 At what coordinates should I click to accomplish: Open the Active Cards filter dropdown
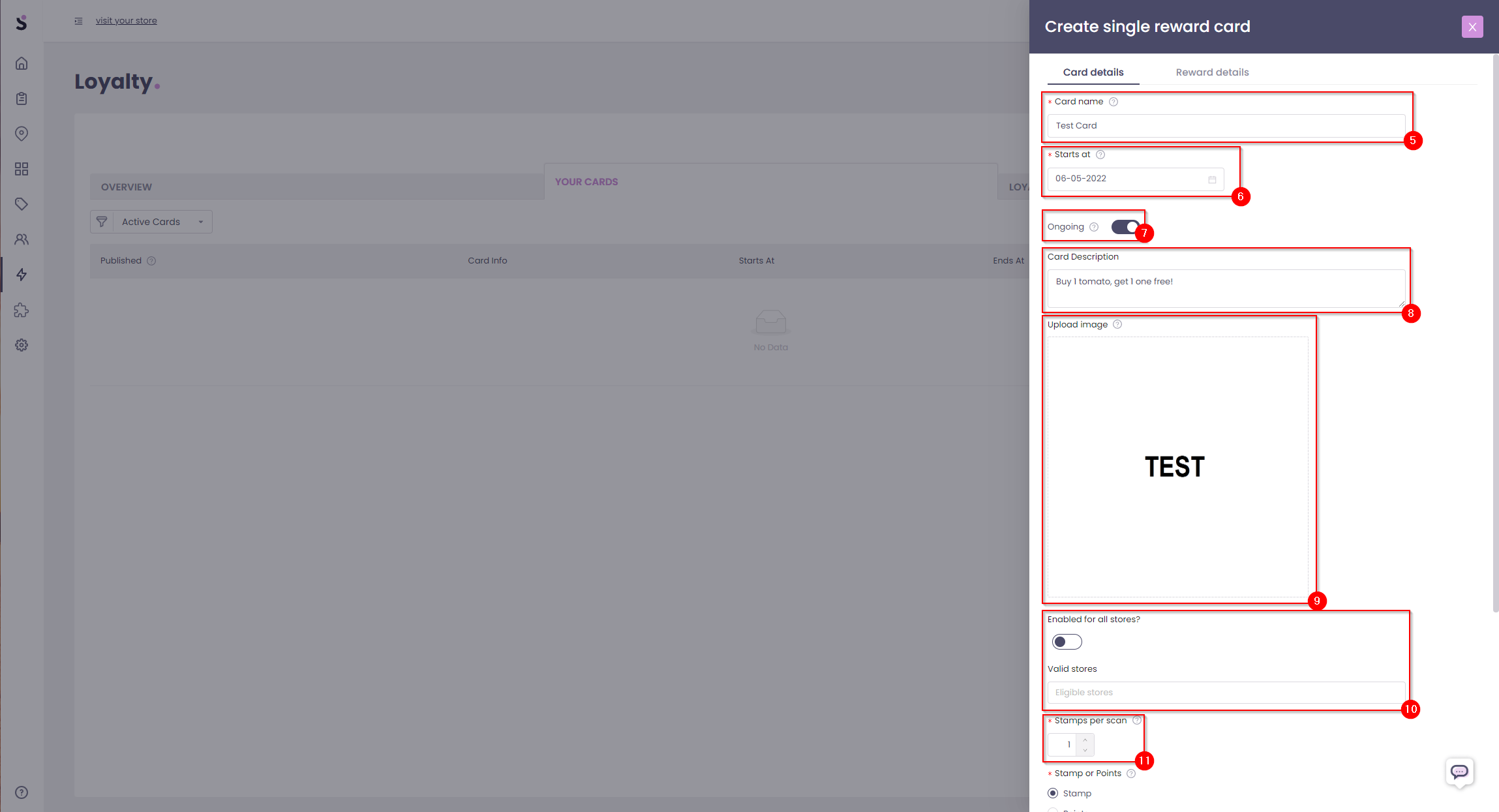tap(162, 222)
